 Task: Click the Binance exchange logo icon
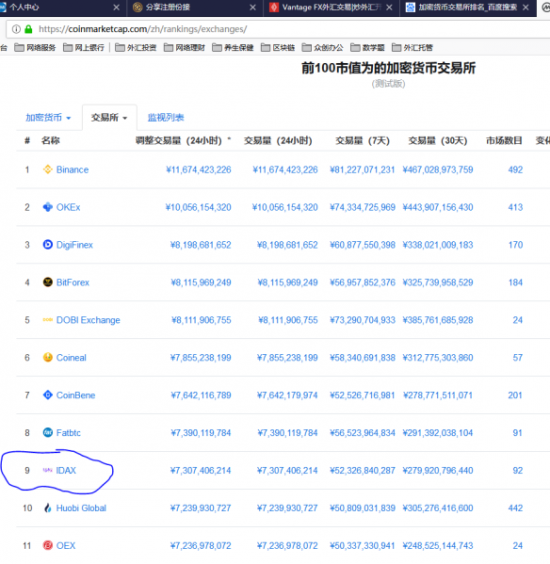[x=47, y=169]
